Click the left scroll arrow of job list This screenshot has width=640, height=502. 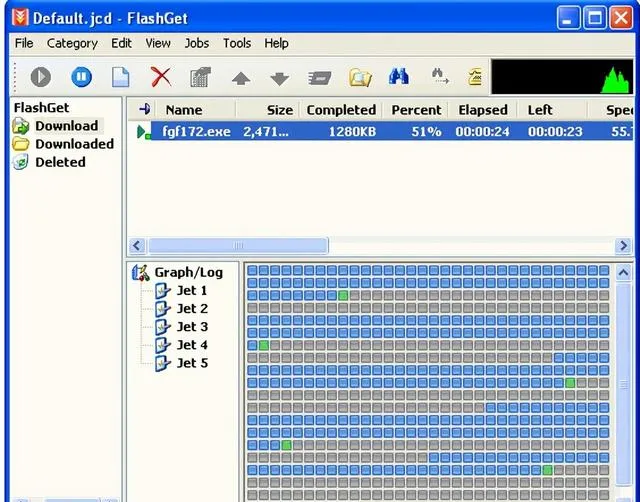coord(137,246)
